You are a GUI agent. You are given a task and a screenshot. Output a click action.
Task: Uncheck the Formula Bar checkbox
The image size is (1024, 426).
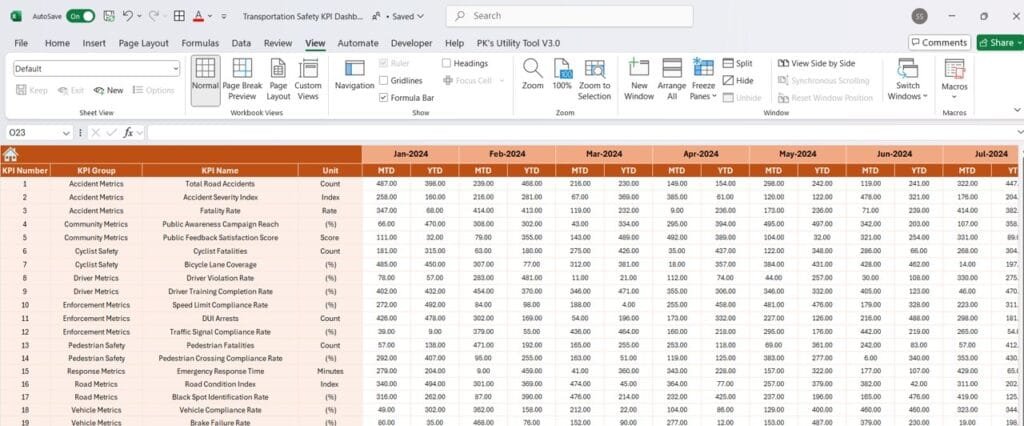[384, 98]
